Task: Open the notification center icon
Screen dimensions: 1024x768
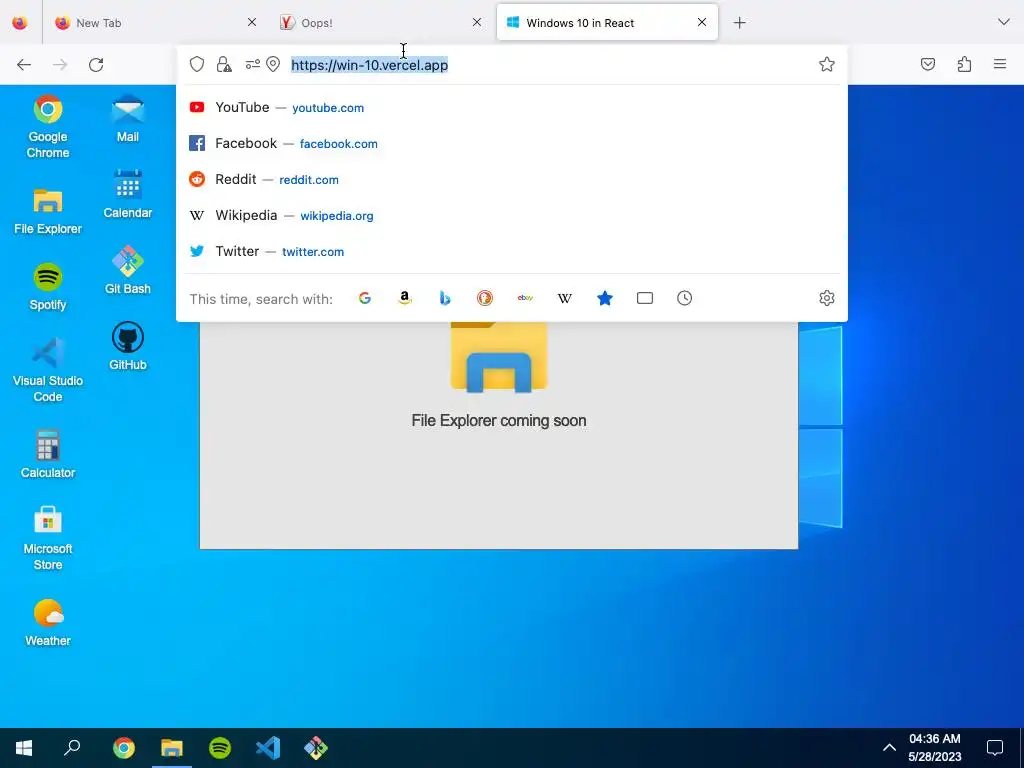Action: coord(995,748)
